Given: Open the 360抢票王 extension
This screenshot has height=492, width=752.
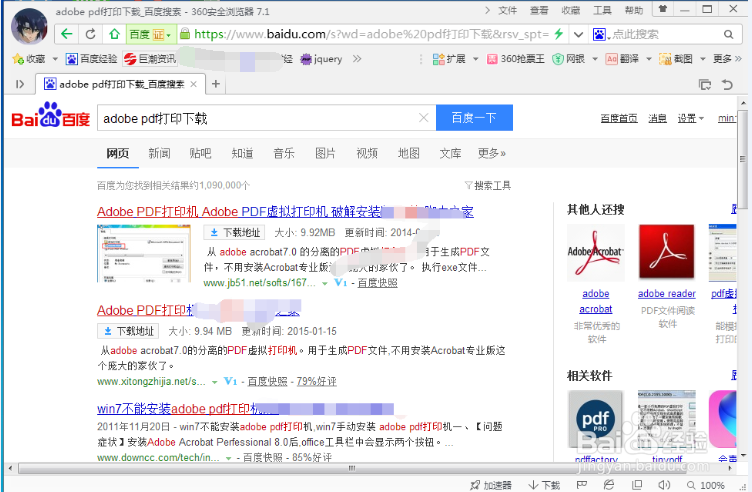Looking at the screenshot, I should [516, 59].
